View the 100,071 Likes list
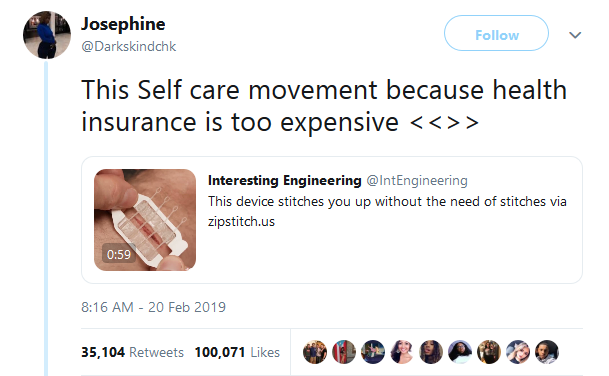This screenshot has width=609, height=376. point(237,352)
